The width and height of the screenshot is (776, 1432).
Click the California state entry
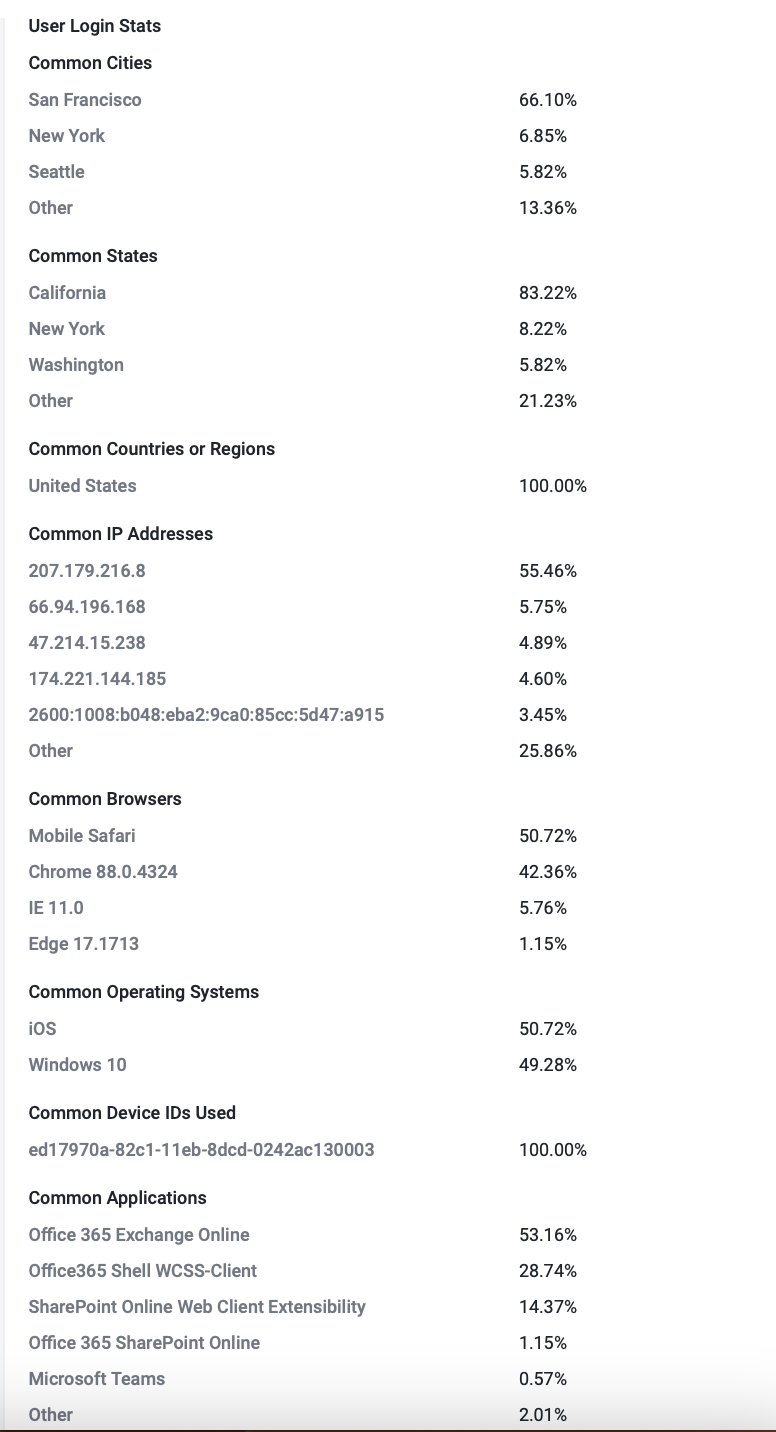point(67,293)
